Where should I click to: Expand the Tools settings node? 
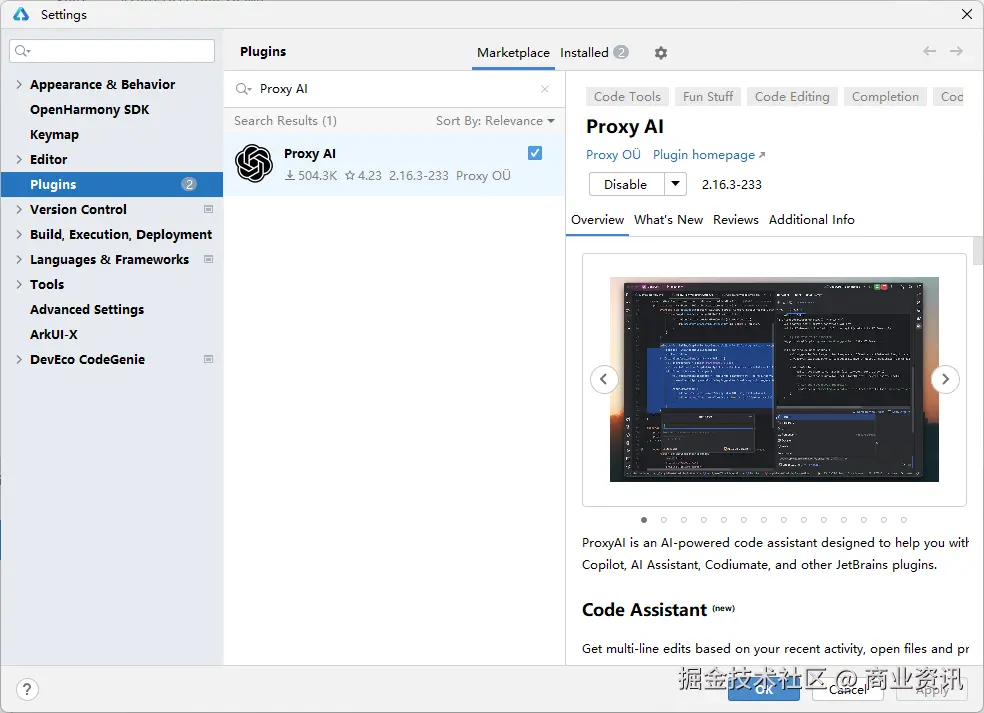tap(19, 284)
